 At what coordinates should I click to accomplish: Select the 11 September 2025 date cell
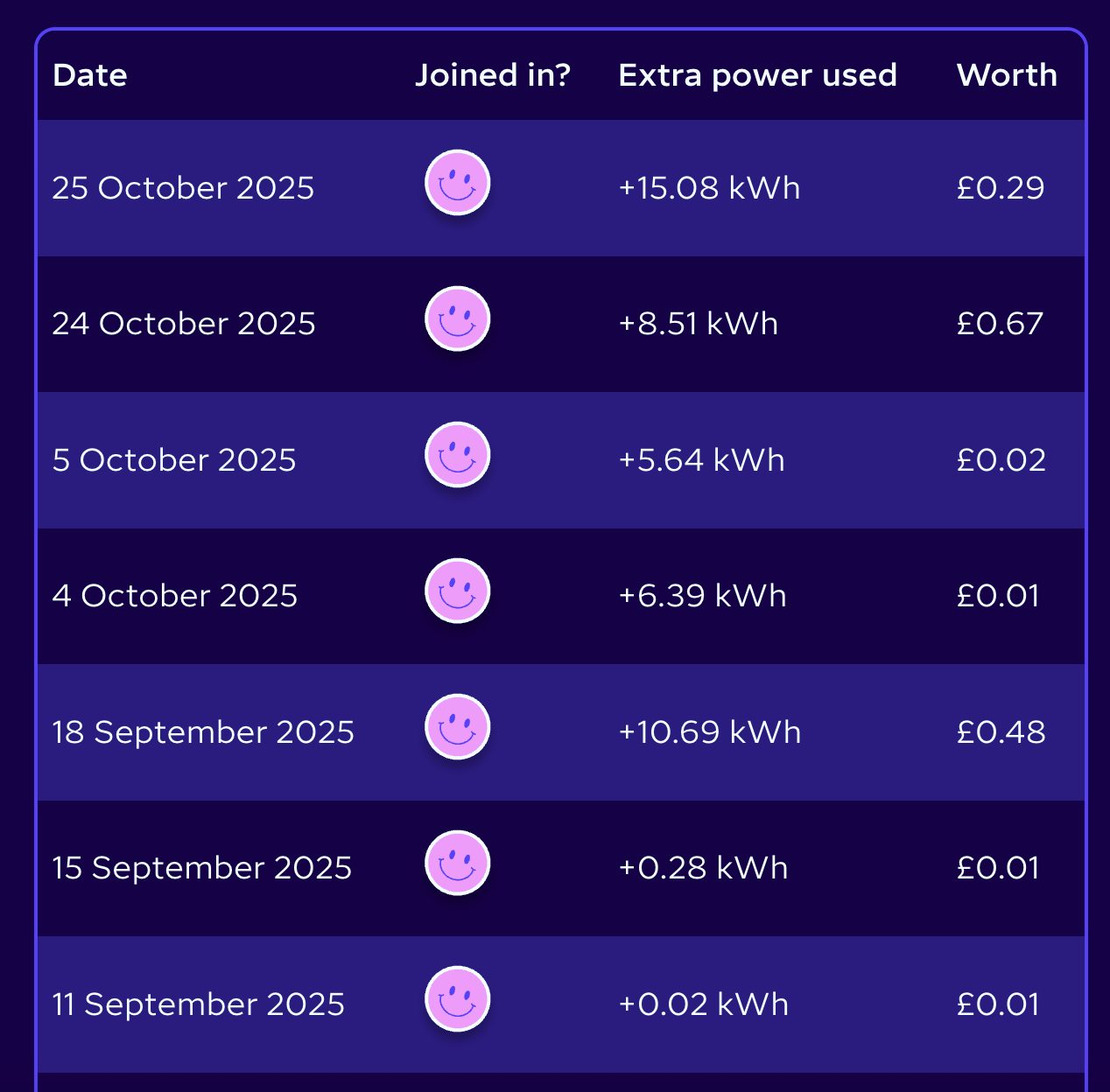tap(199, 1004)
